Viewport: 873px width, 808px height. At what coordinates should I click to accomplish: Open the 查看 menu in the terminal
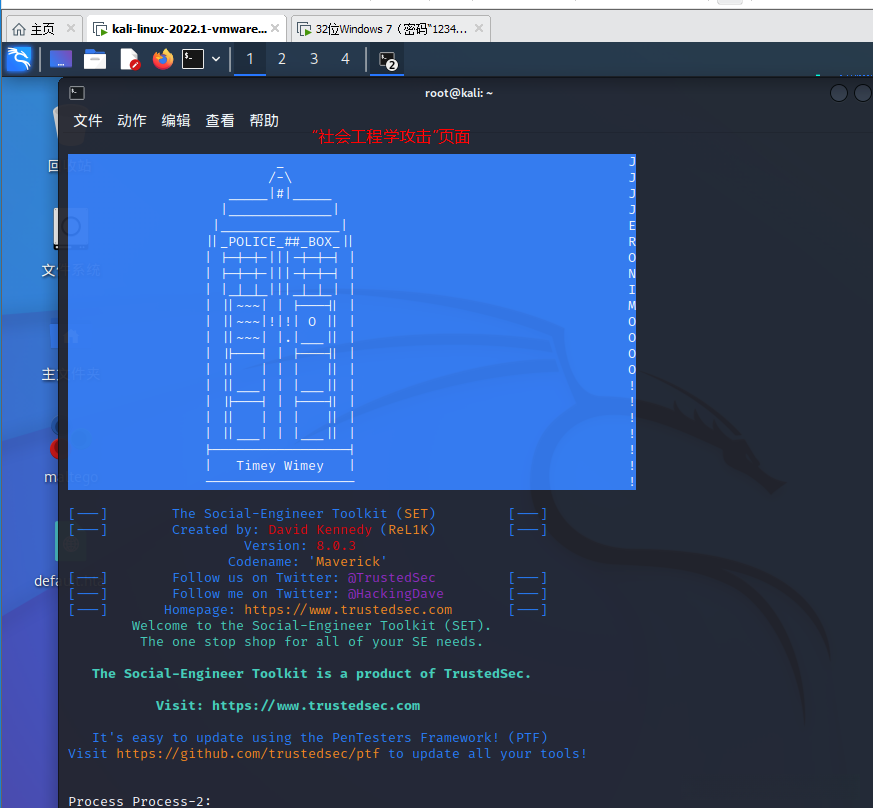220,120
